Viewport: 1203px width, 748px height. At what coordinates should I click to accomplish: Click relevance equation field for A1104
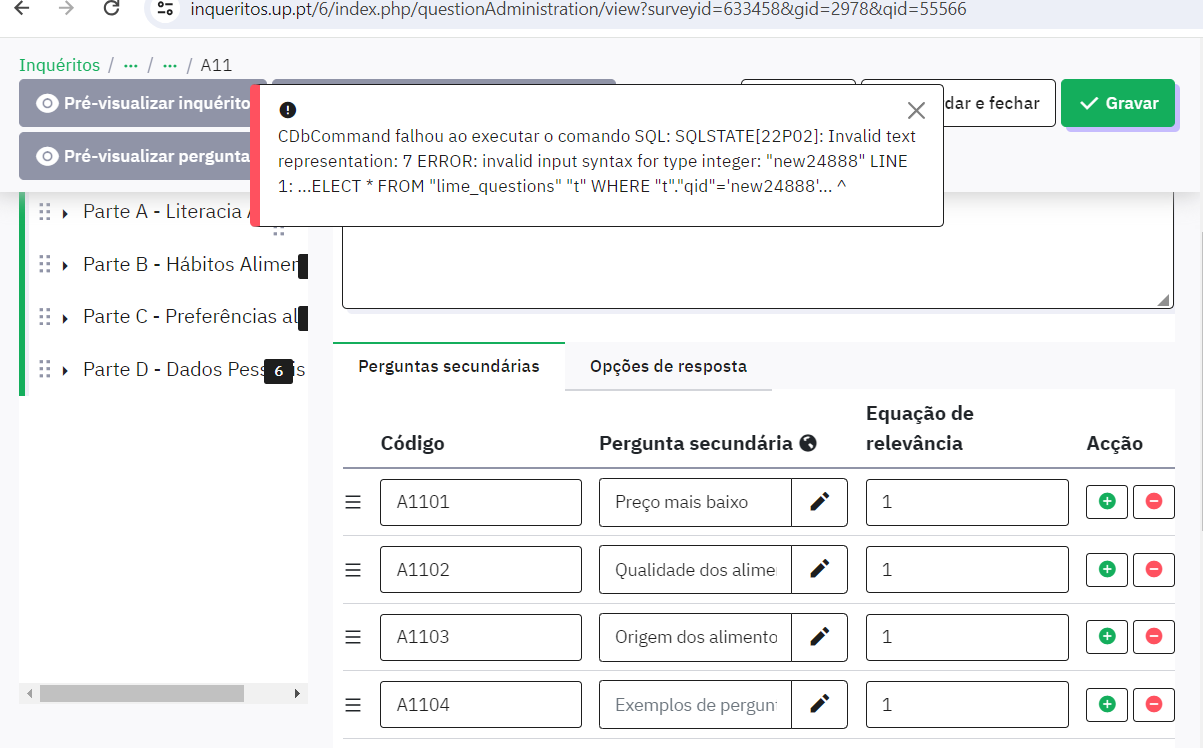(x=967, y=705)
